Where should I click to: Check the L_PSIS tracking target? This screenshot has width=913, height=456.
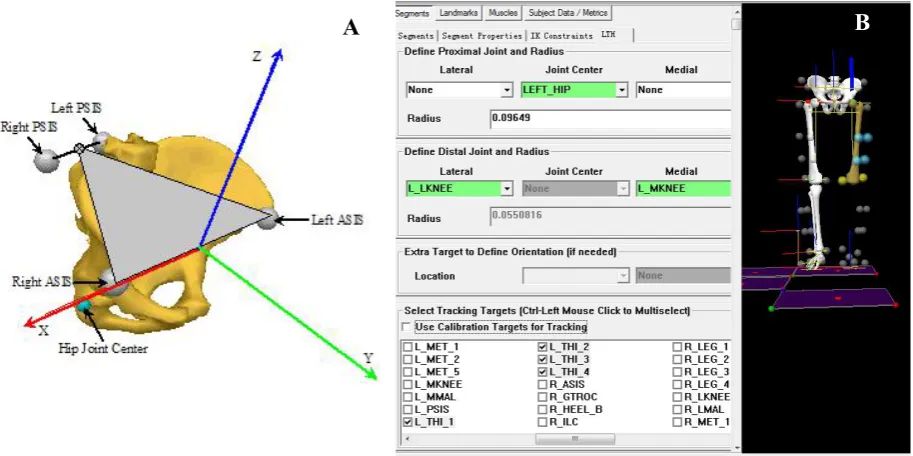tap(408, 409)
